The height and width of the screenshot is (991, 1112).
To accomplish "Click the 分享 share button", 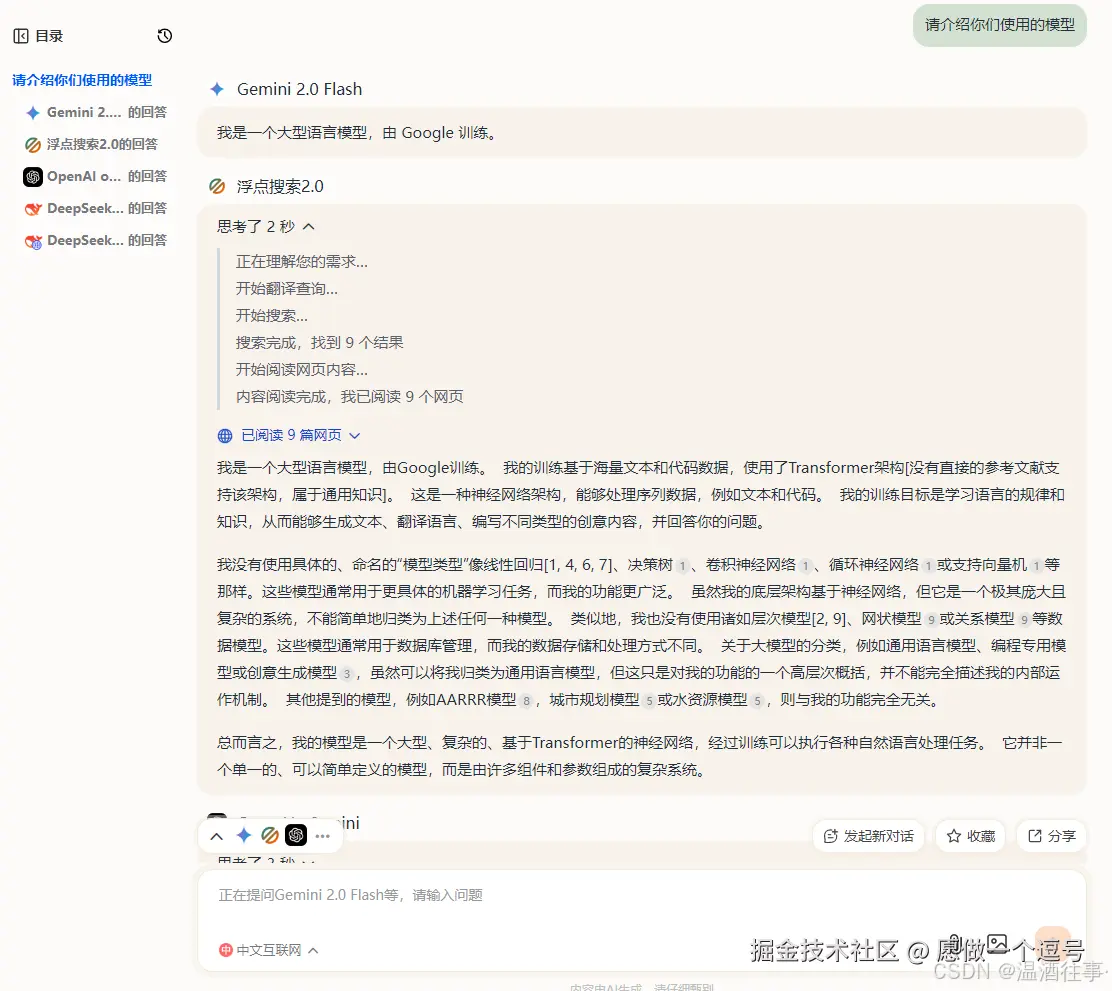I will [x=1051, y=836].
